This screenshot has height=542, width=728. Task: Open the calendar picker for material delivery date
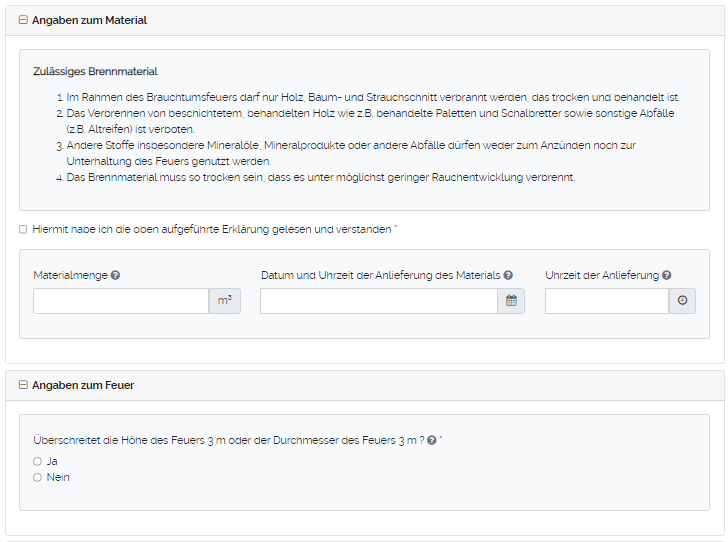pyautogui.click(x=511, y=301)
